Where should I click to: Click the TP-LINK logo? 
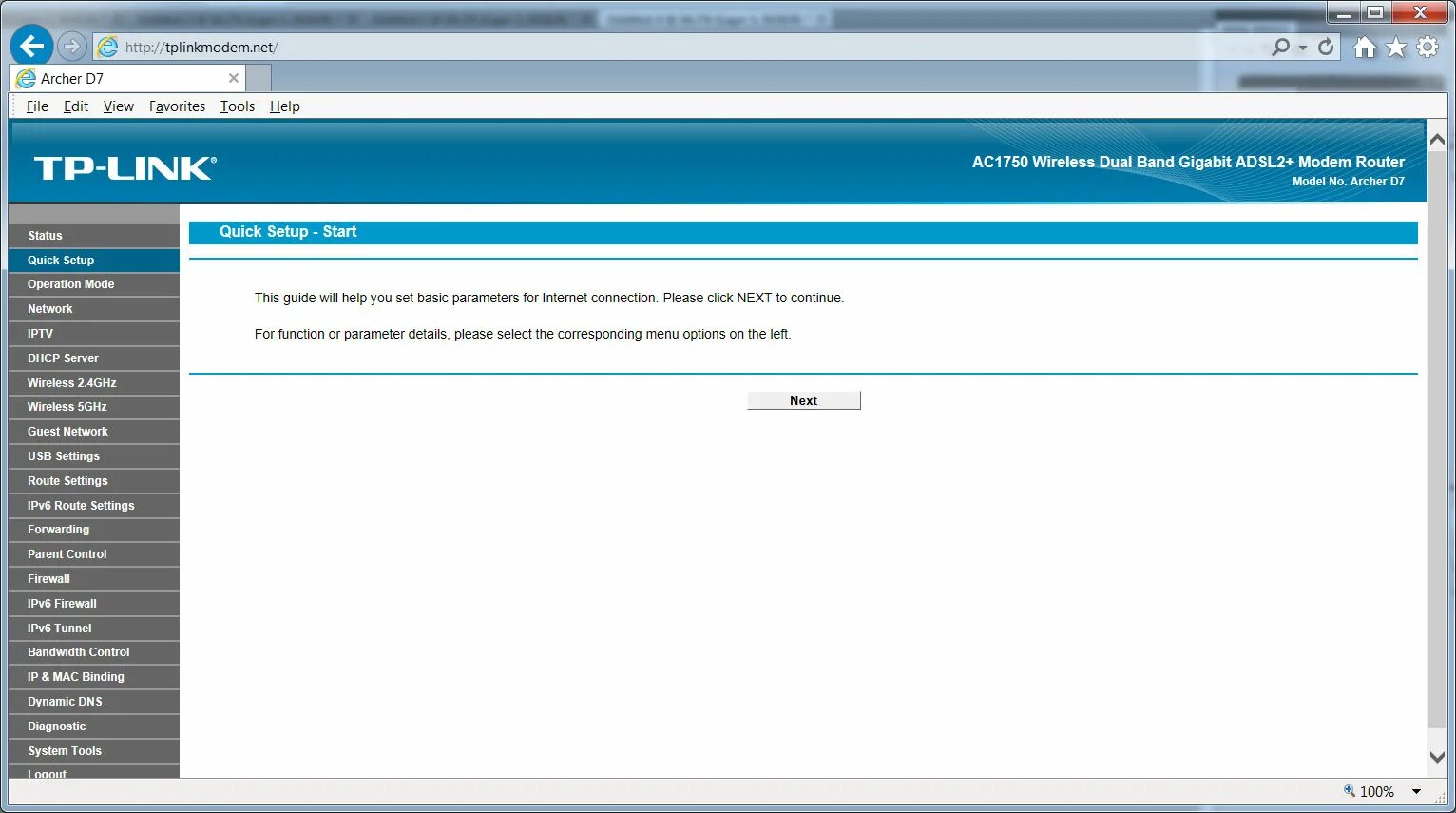125,168
